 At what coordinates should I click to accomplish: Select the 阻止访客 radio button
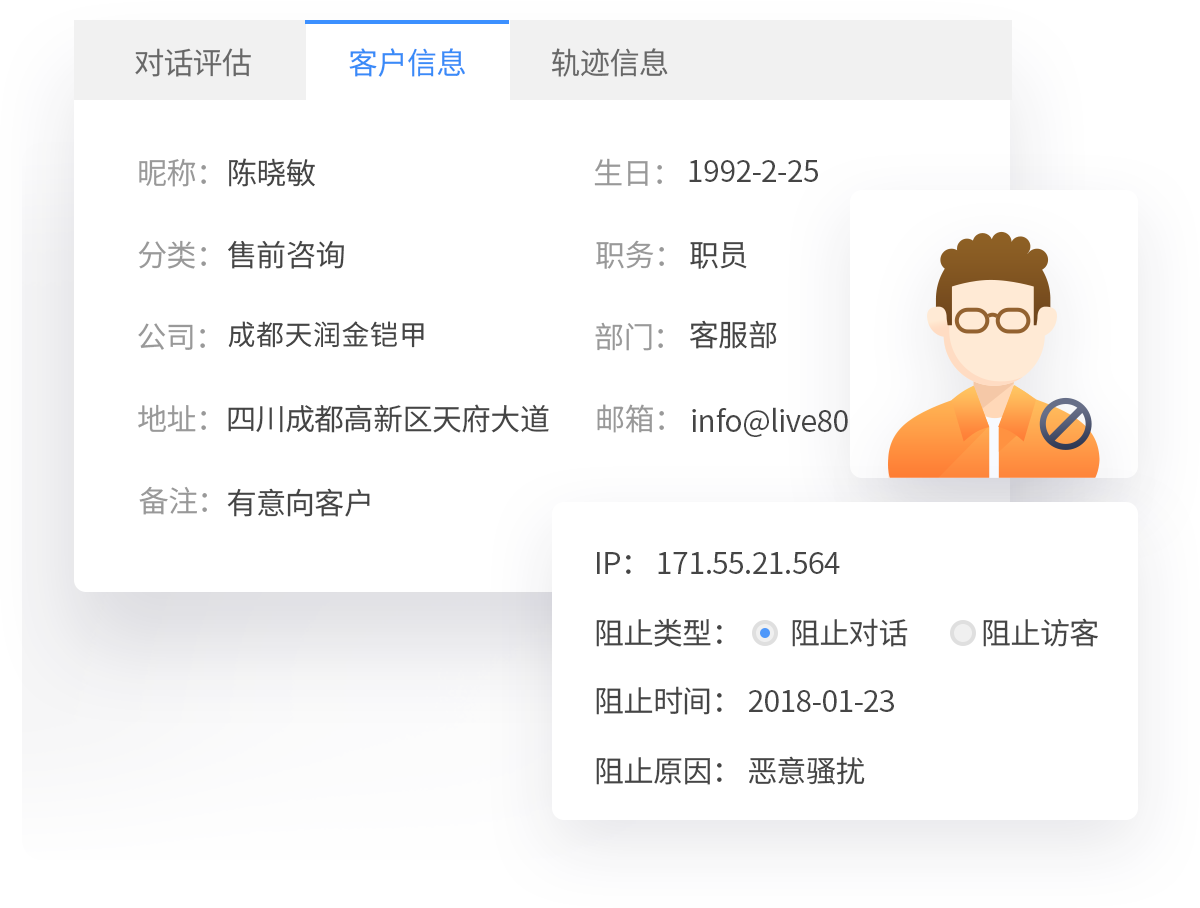(962, 633)
